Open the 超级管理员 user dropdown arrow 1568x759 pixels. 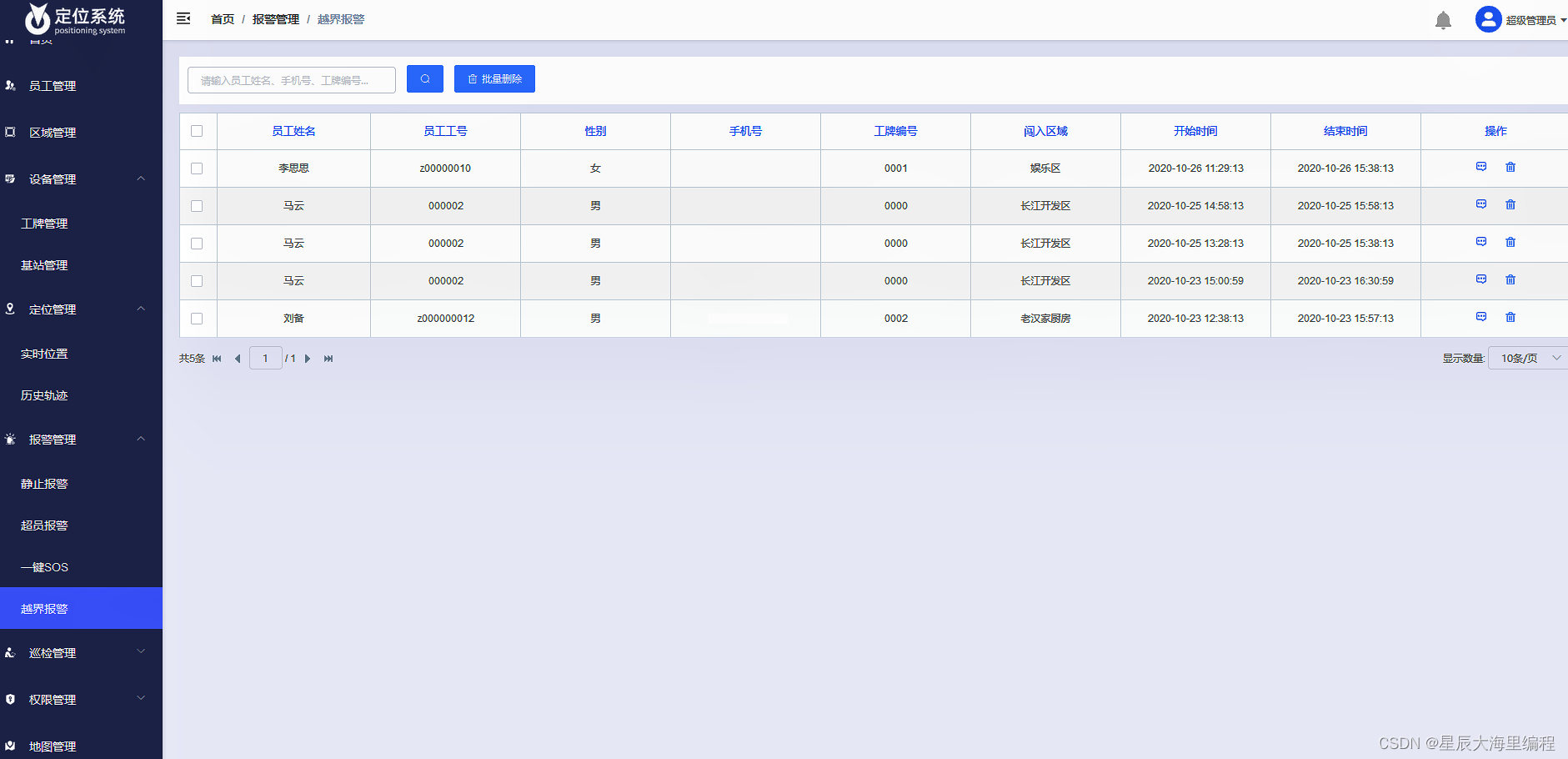pyautogui.click(x=1563, y=20)
